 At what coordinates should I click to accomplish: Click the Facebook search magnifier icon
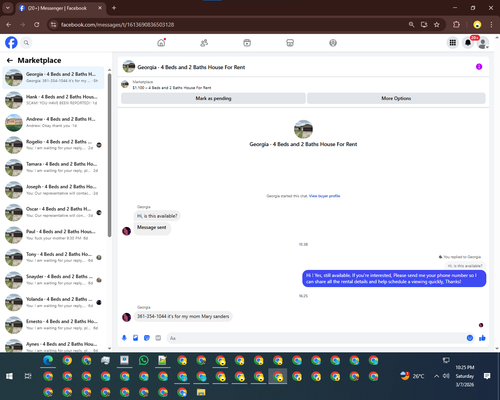click(x=26, y=43)
